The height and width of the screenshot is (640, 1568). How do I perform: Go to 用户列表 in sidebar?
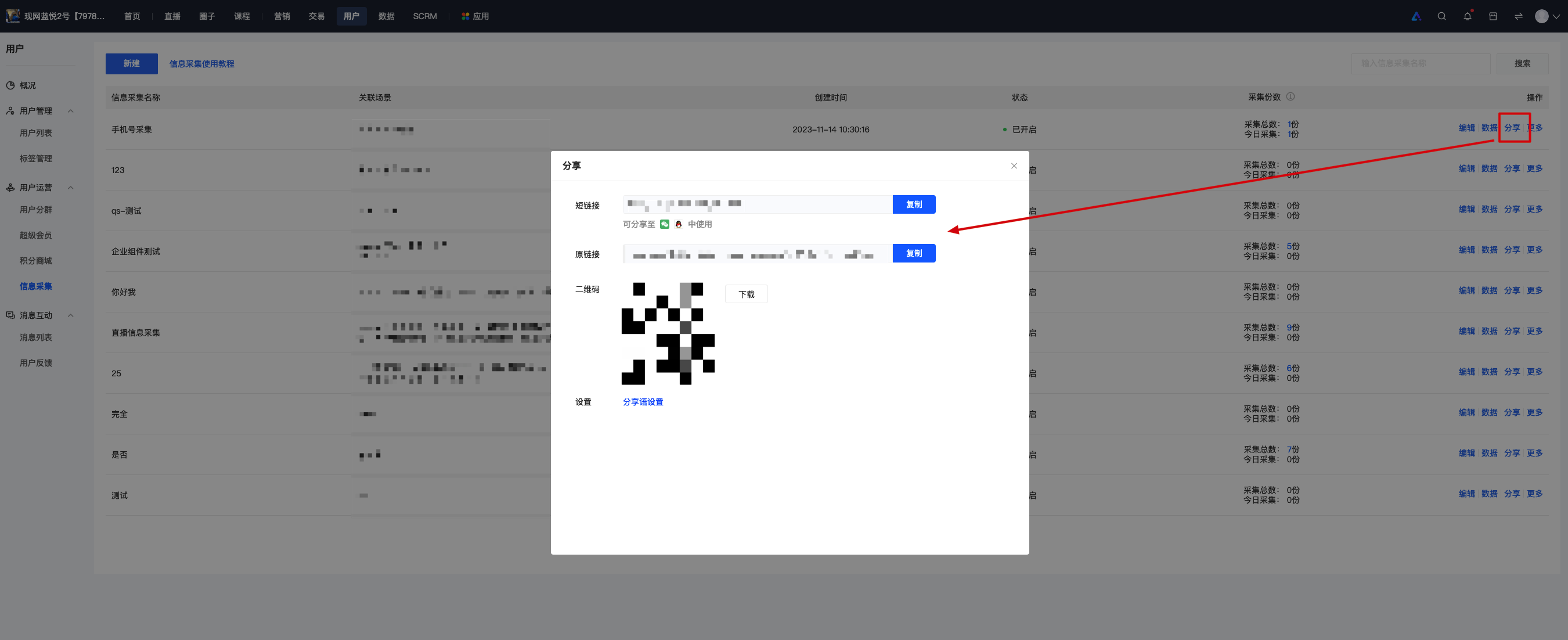[x=35, y=133]
